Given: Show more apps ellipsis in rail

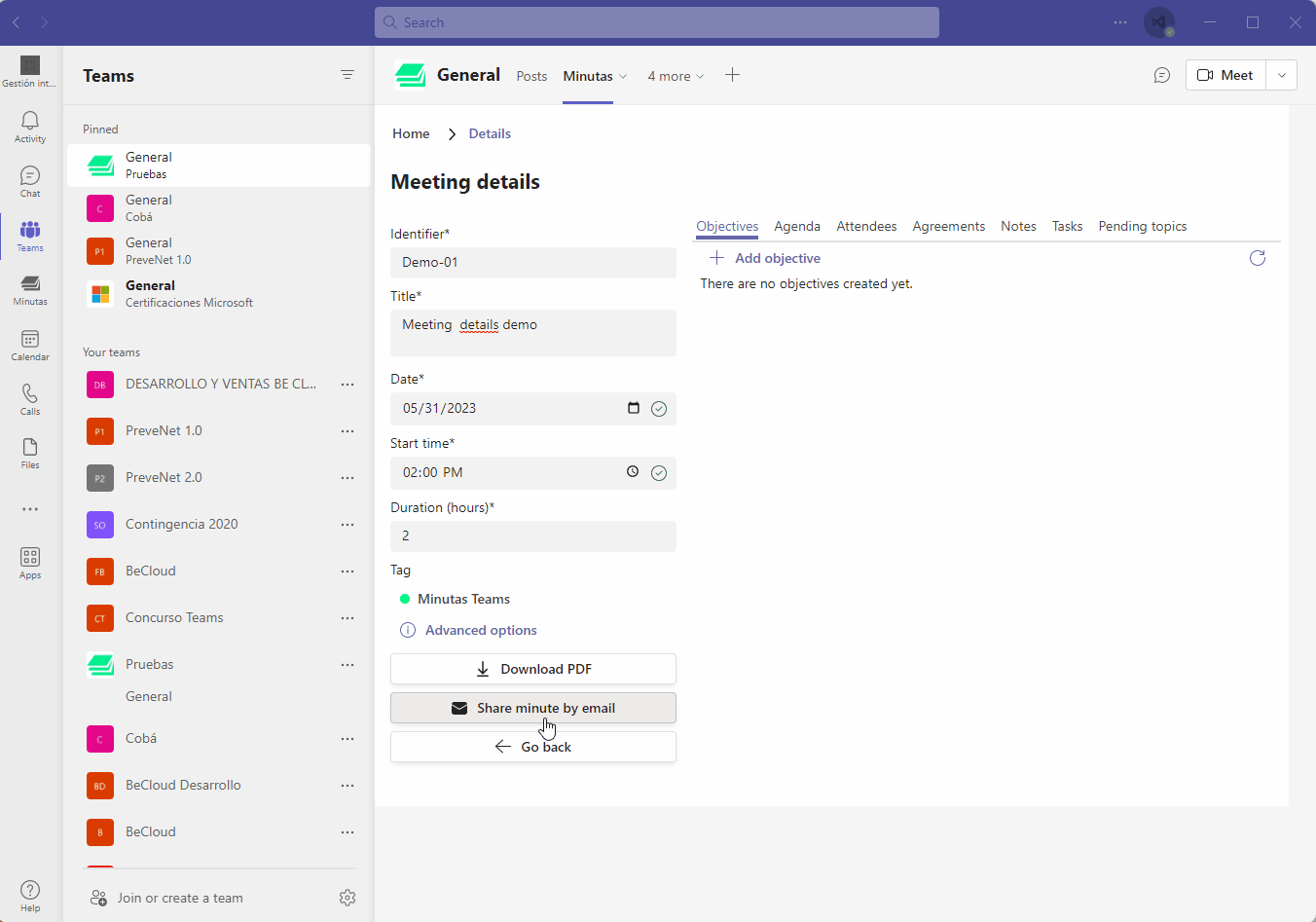Looking at the screenshot, I should (30, 509).
